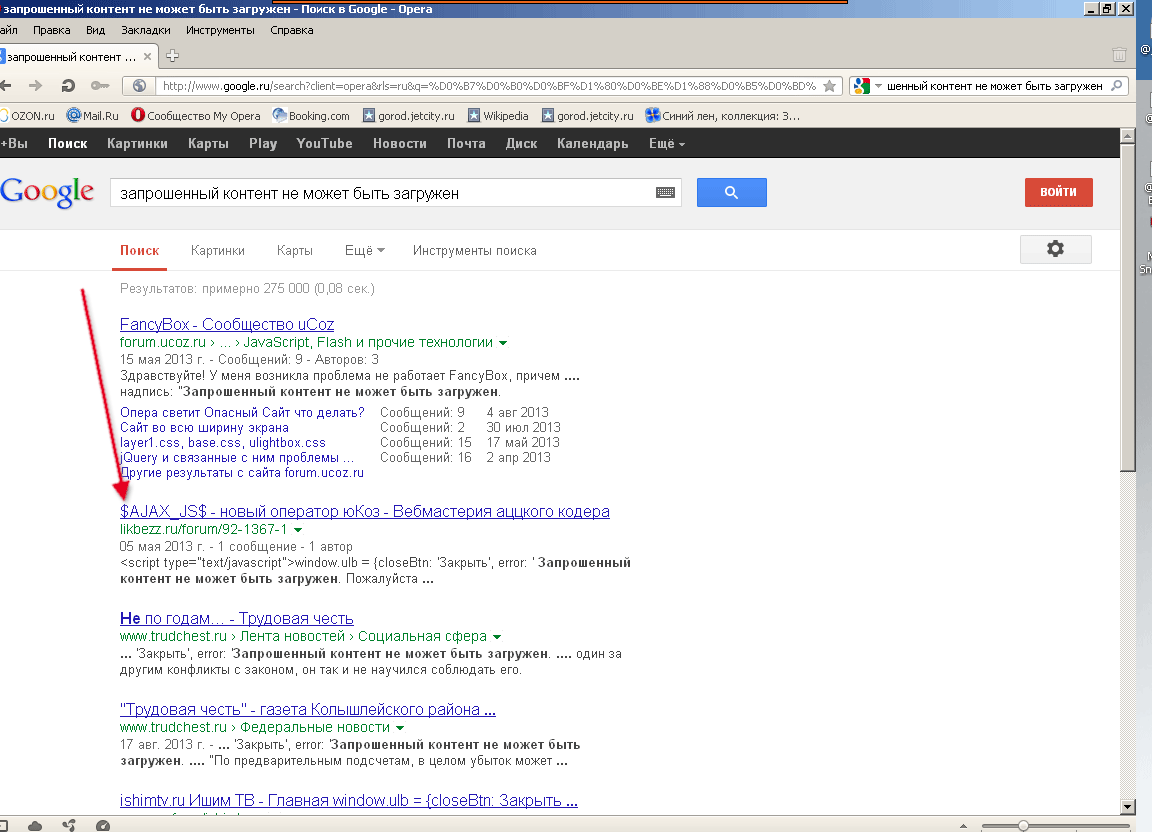The height and width of the screenshot is (832, 1152).
Task: Open the Mail.Ru bookmark
Action: pyautogui.click(x=93, y=115)
